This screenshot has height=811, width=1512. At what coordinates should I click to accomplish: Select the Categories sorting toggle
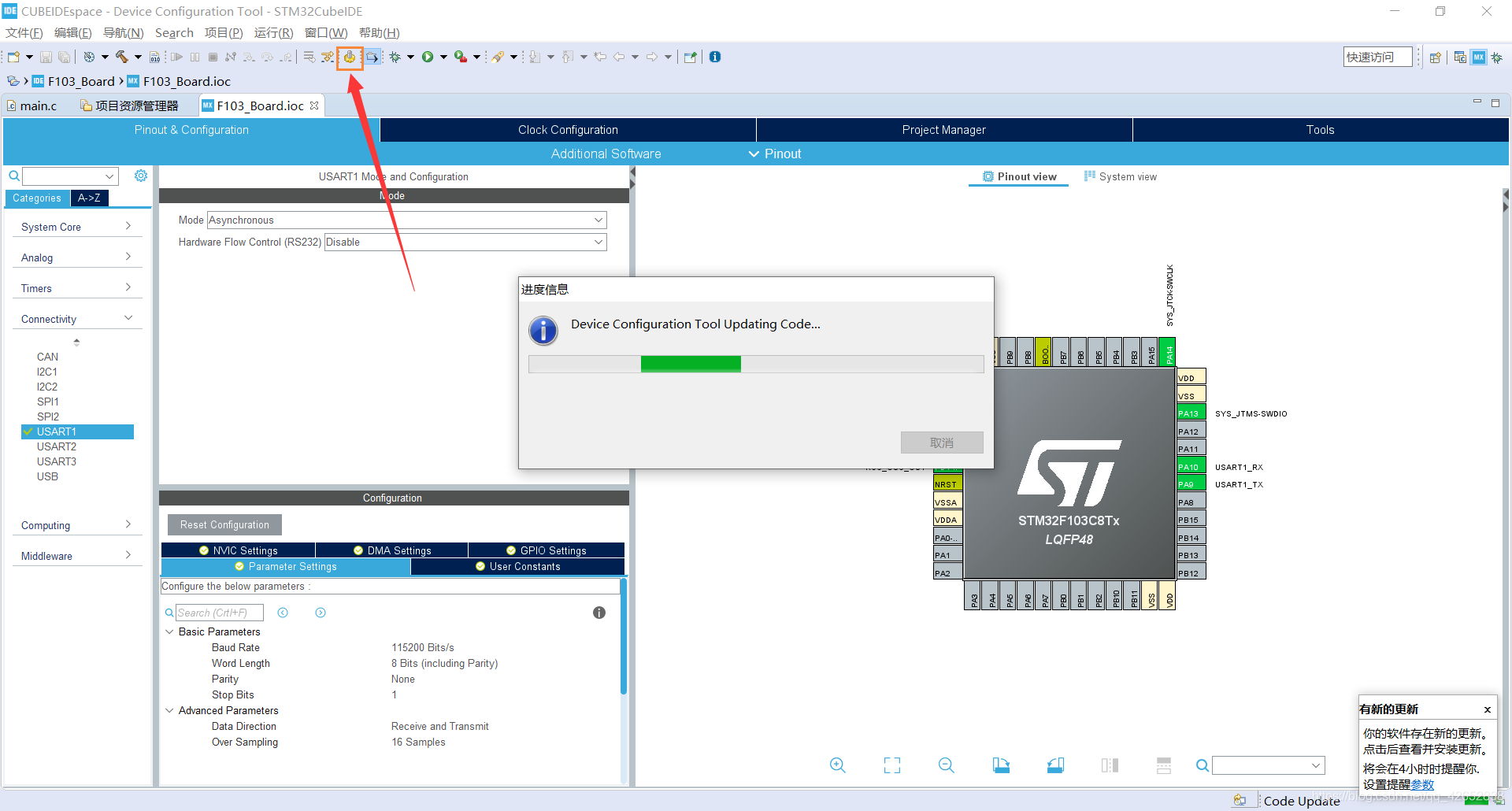37,198
